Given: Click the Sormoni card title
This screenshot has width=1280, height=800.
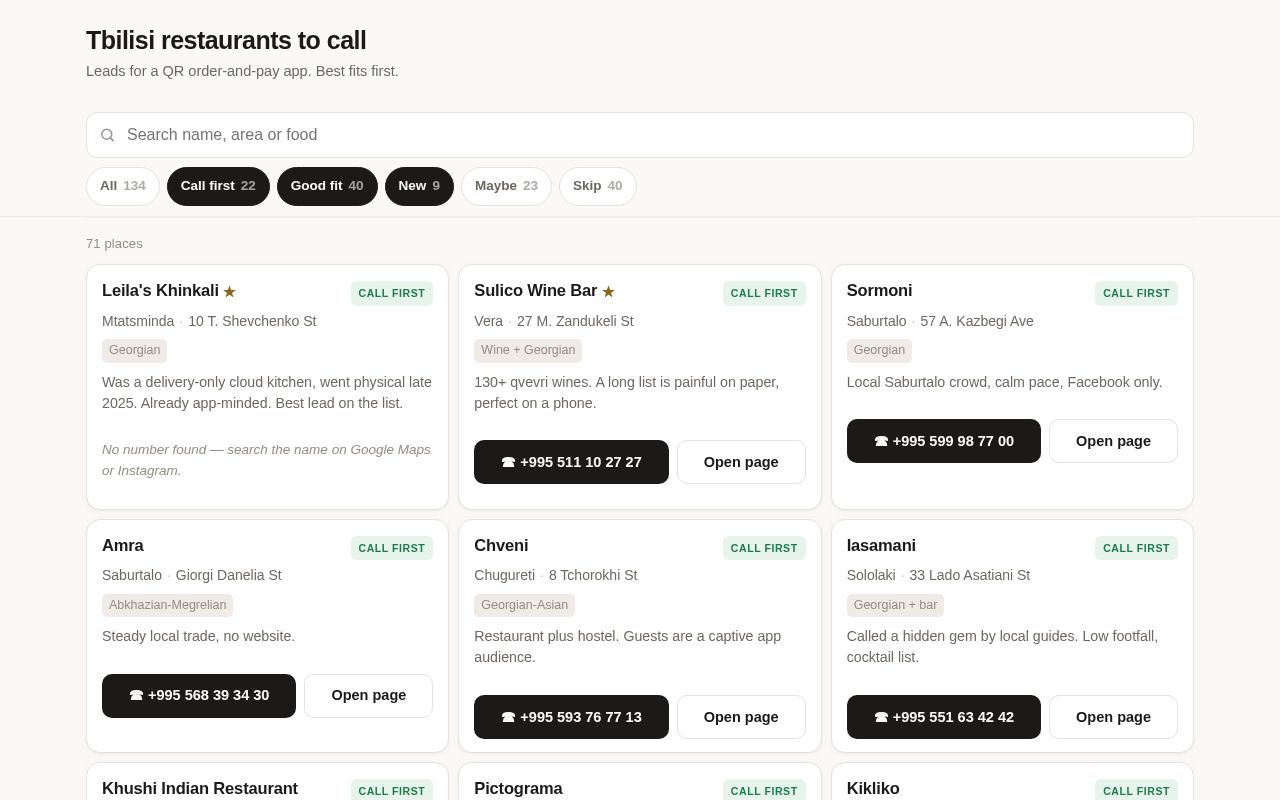Looking at the screenshot, I should click(879, 291).
